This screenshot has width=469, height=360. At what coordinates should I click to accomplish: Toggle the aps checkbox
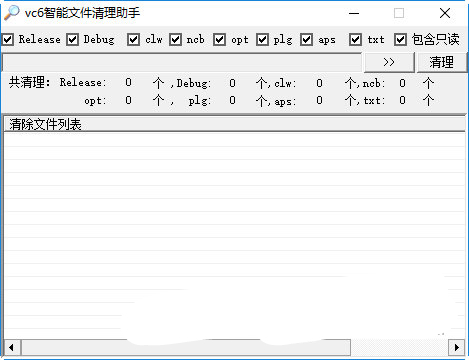tap(306, 40)
